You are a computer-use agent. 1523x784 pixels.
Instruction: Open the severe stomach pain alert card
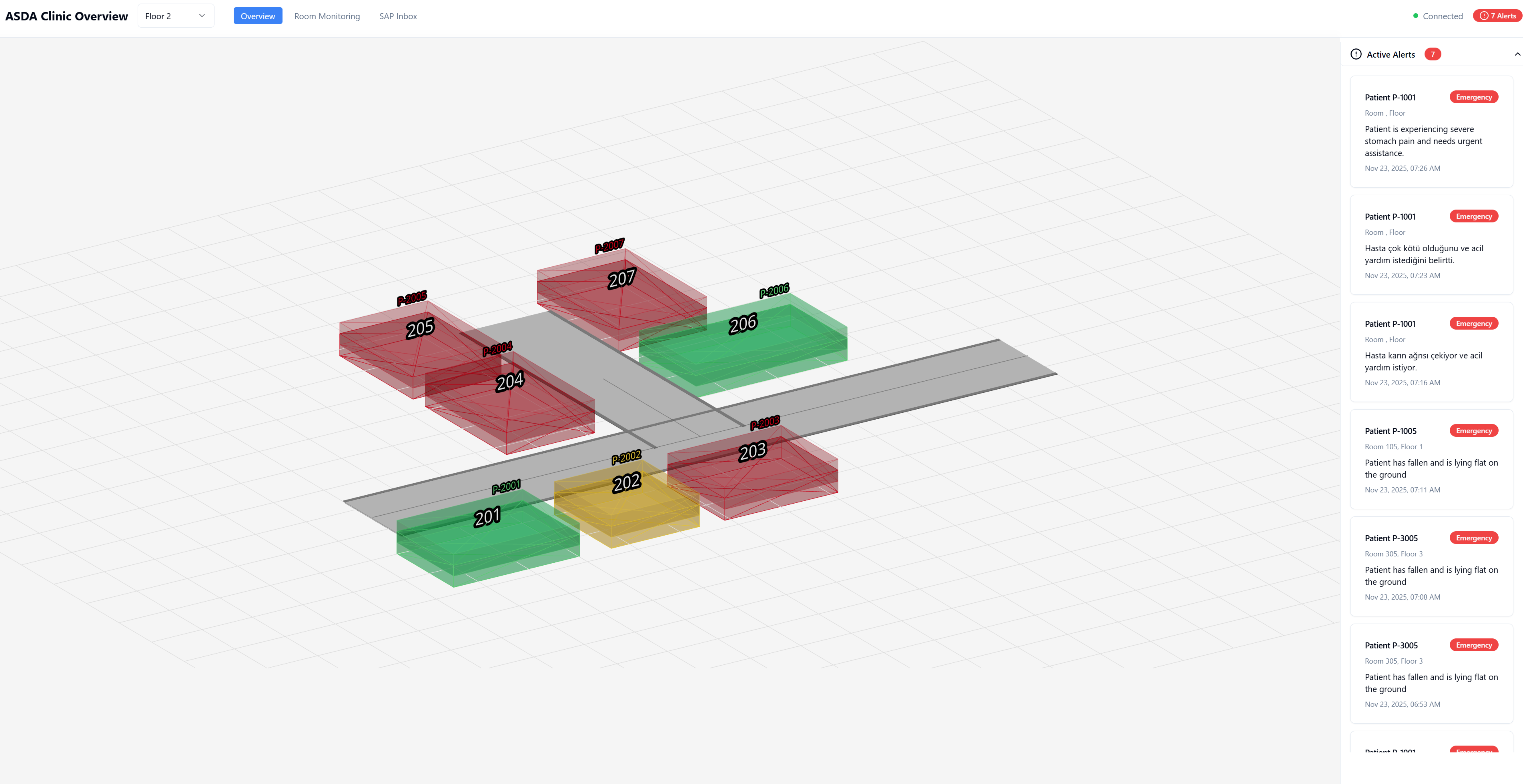[x=1431, y=132]
